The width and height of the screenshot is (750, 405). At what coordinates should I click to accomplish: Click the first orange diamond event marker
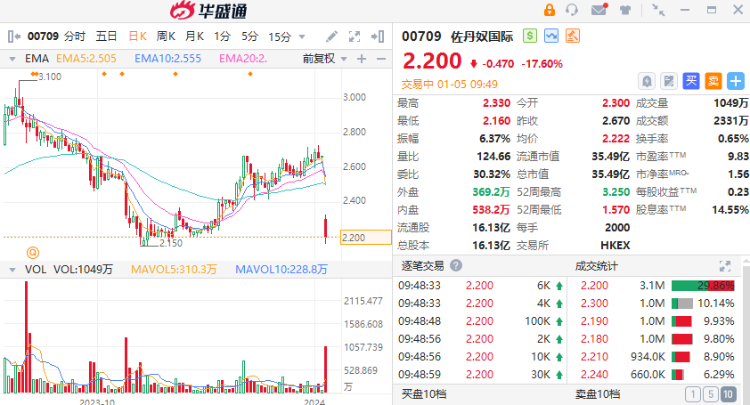pyautogui.click(x=33, y=74)
